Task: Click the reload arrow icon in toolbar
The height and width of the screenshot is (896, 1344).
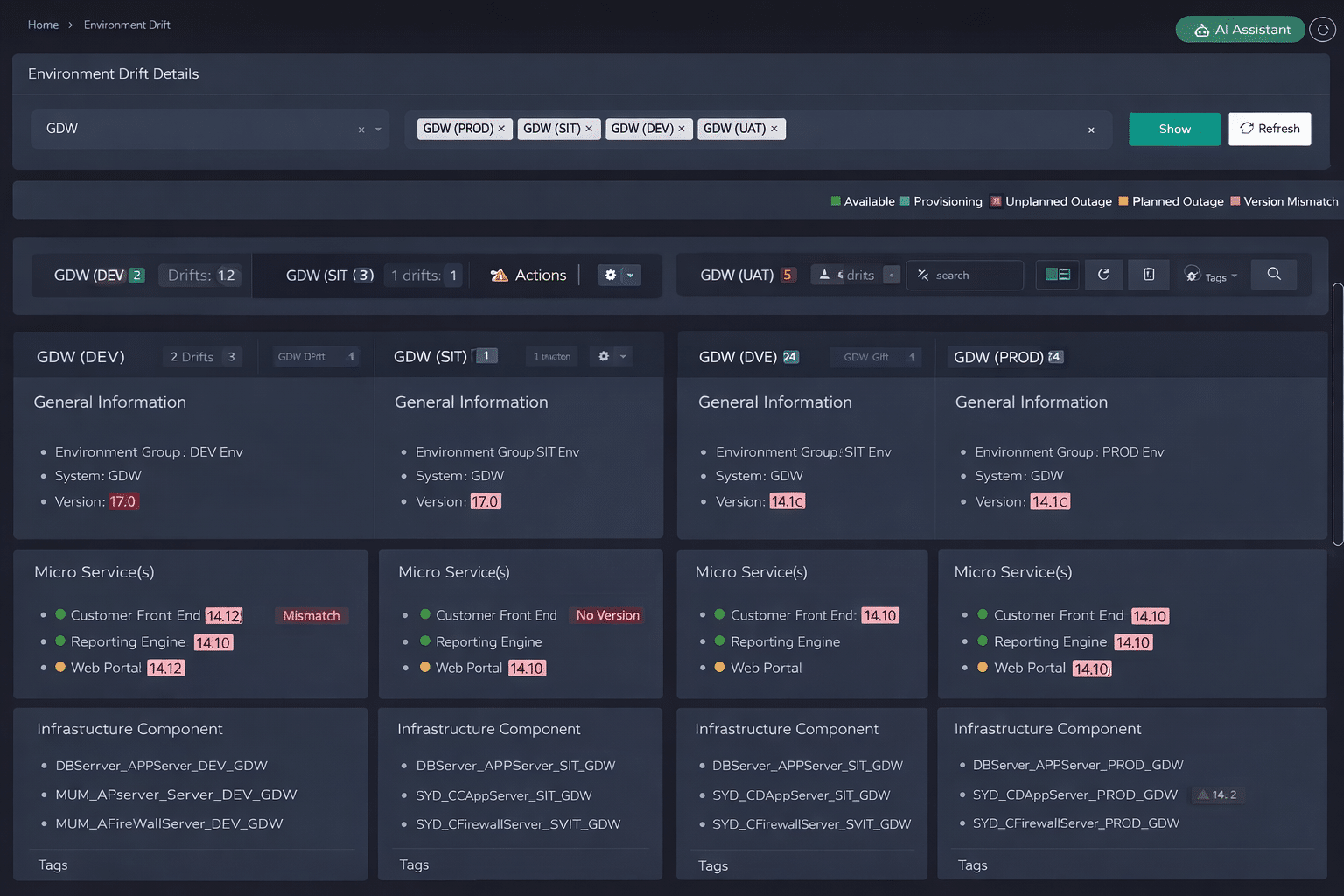Action: [x=1103, y=275]
